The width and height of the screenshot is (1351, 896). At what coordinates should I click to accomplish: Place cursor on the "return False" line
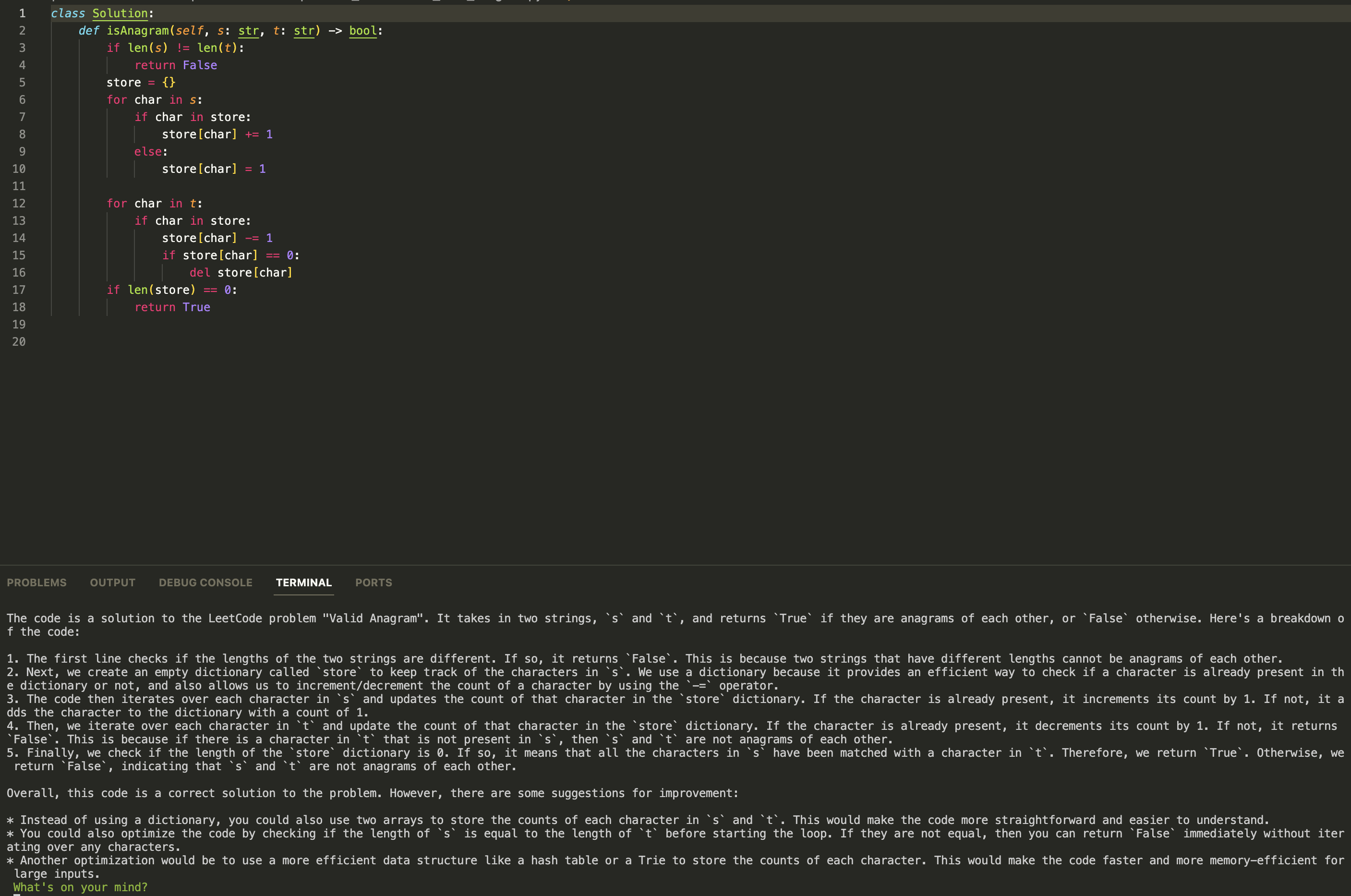tap(175, 65)
